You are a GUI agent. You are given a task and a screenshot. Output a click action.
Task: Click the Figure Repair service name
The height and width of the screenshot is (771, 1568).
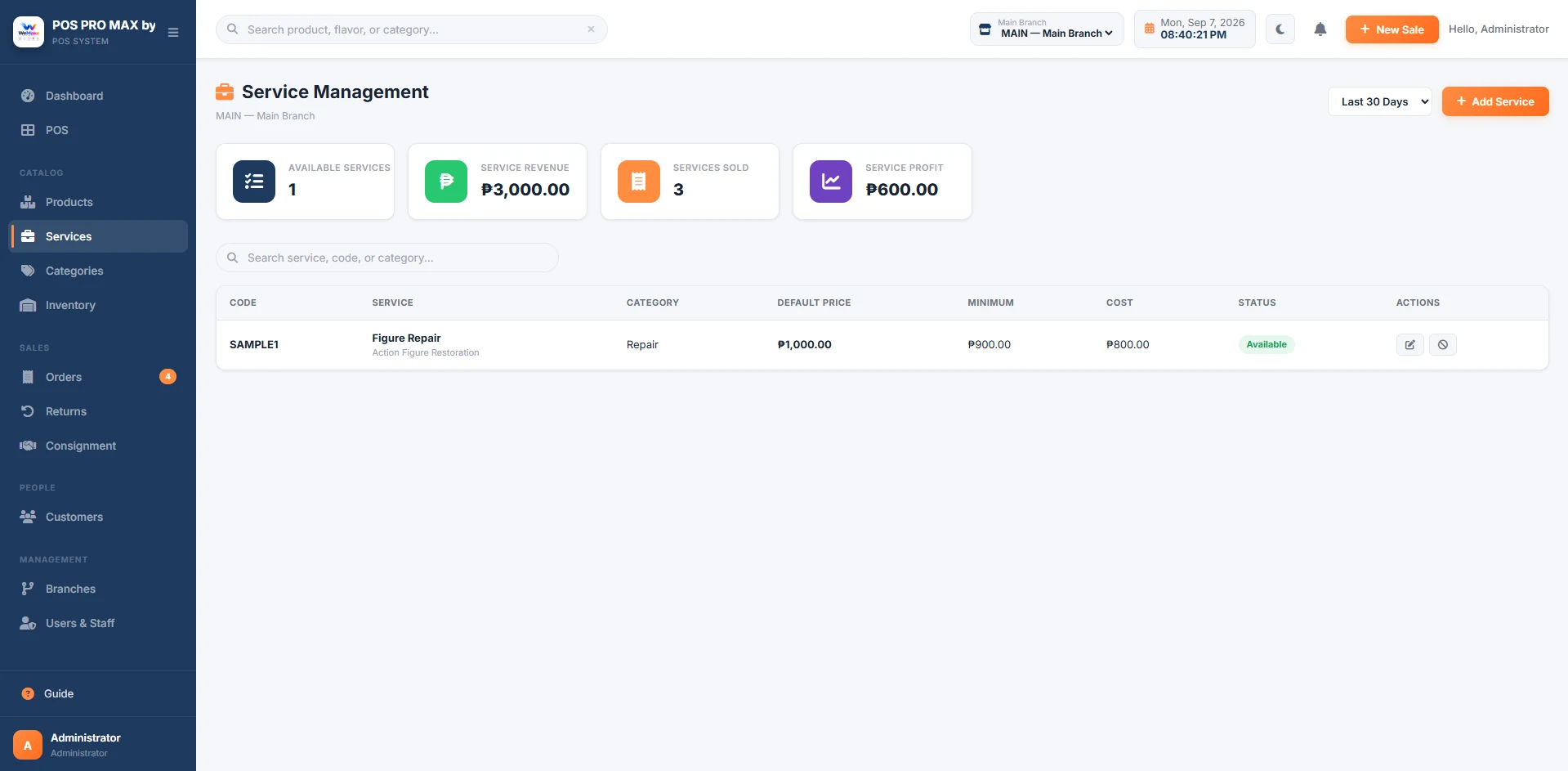406,338
